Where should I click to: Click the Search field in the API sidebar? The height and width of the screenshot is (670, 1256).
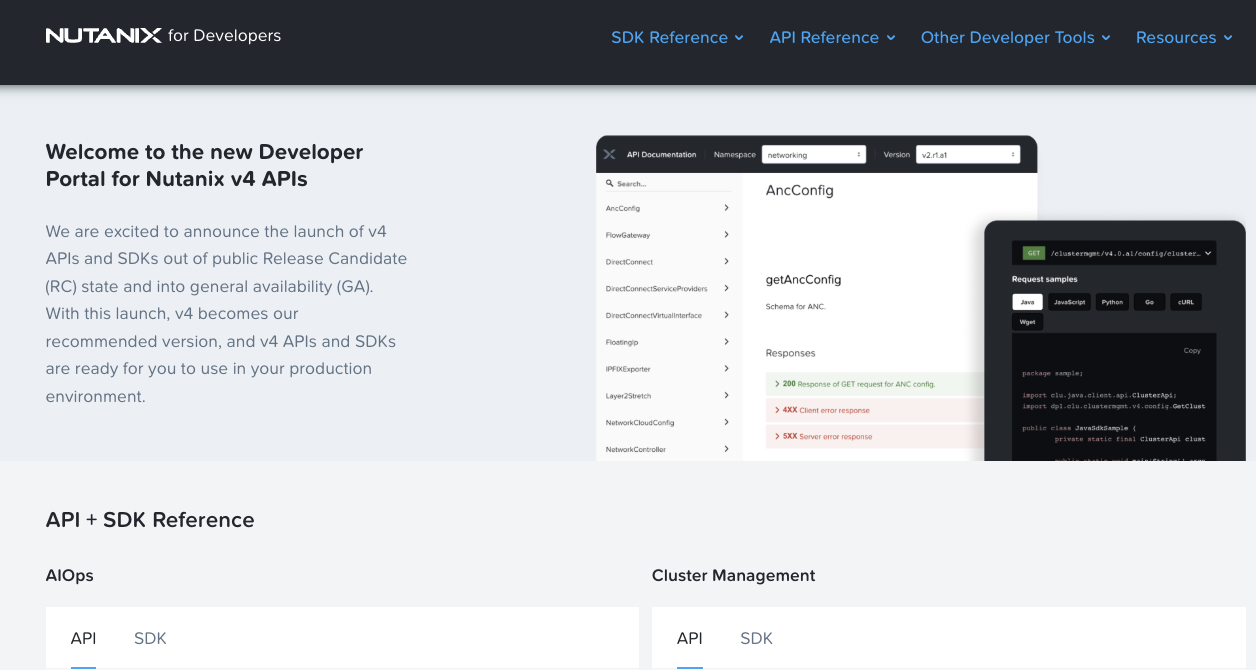pos(660,183)
